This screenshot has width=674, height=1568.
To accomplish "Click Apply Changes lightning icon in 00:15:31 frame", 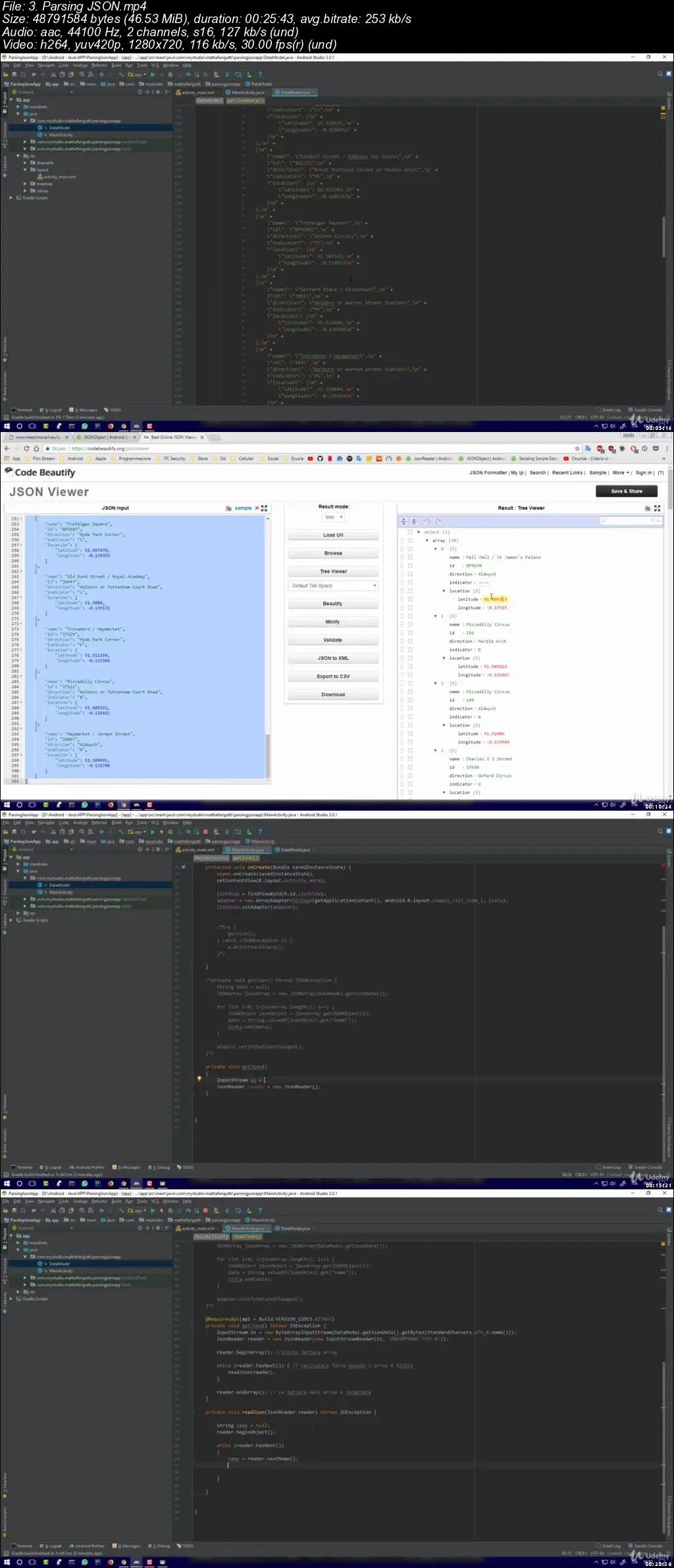I will (x=161, y=832).
